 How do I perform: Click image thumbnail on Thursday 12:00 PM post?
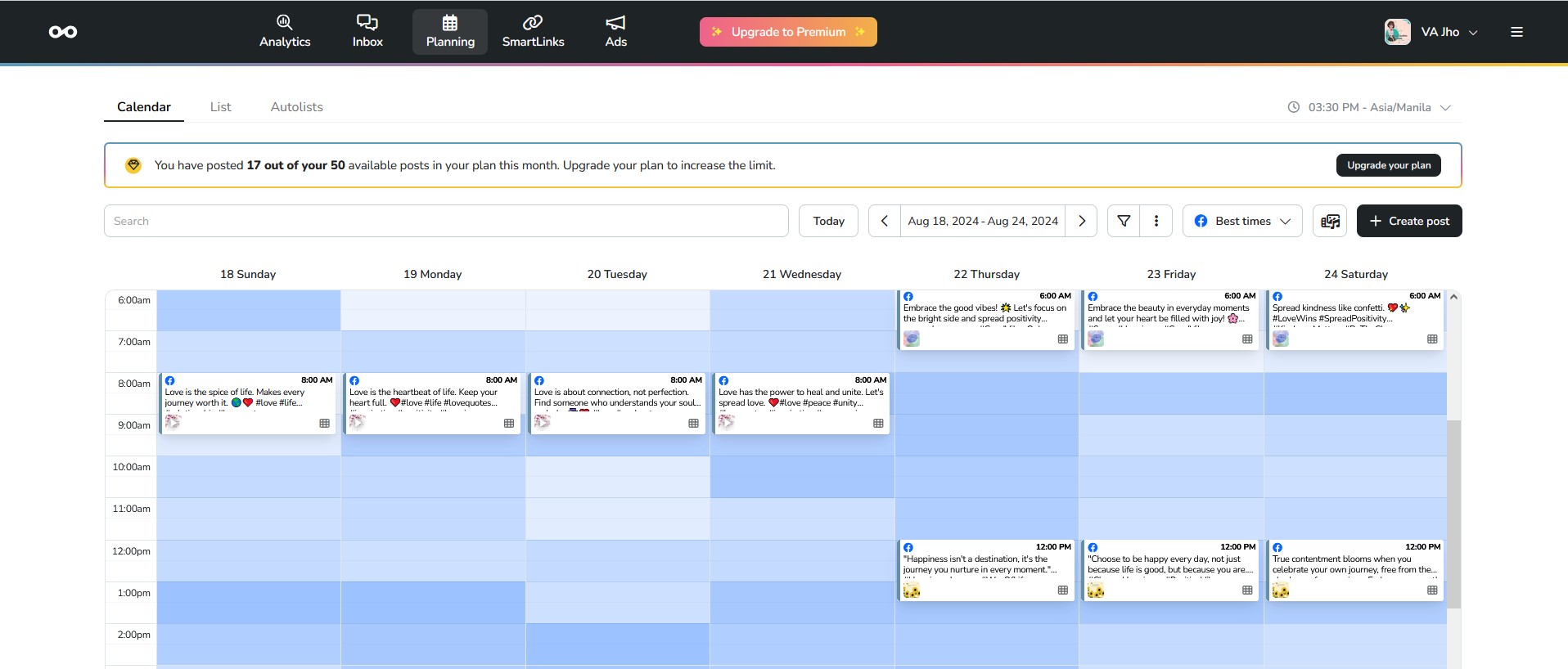912,590
